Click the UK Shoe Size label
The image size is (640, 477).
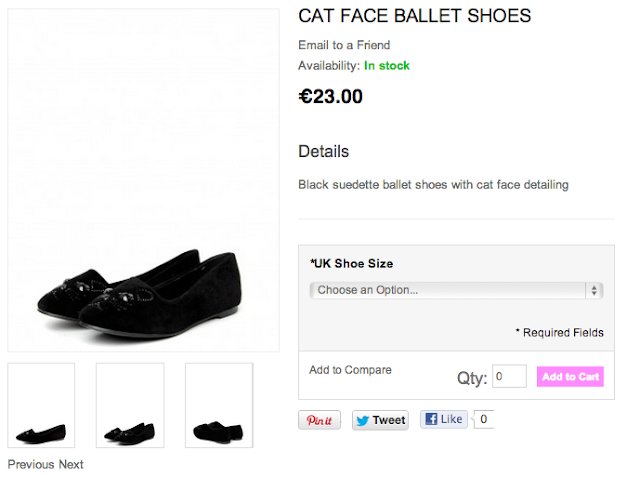pos(352,264)
